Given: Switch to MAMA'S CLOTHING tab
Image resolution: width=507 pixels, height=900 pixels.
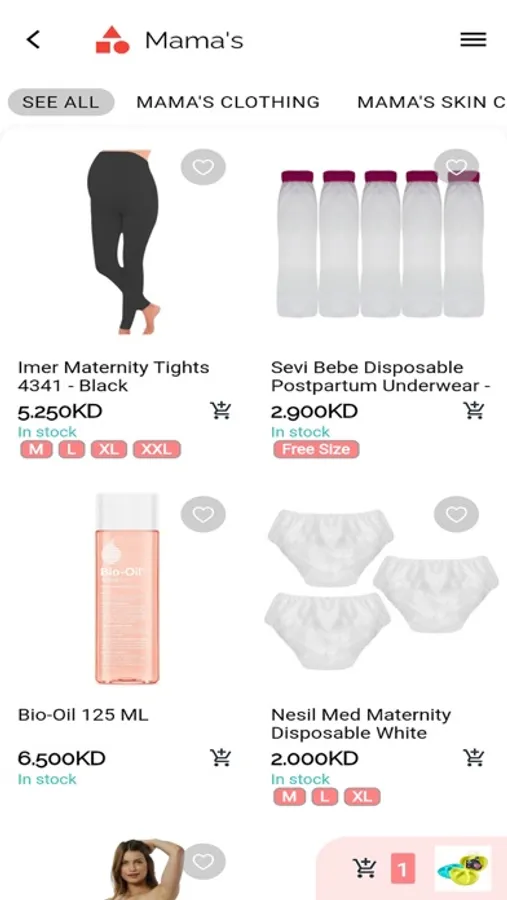Looking at the screenshot, I should [228, 102].
